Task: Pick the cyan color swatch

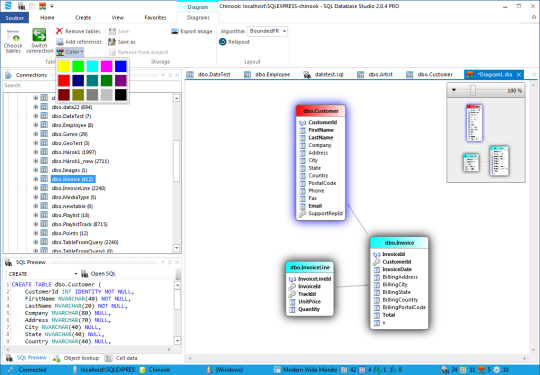Action: (92, 66)
